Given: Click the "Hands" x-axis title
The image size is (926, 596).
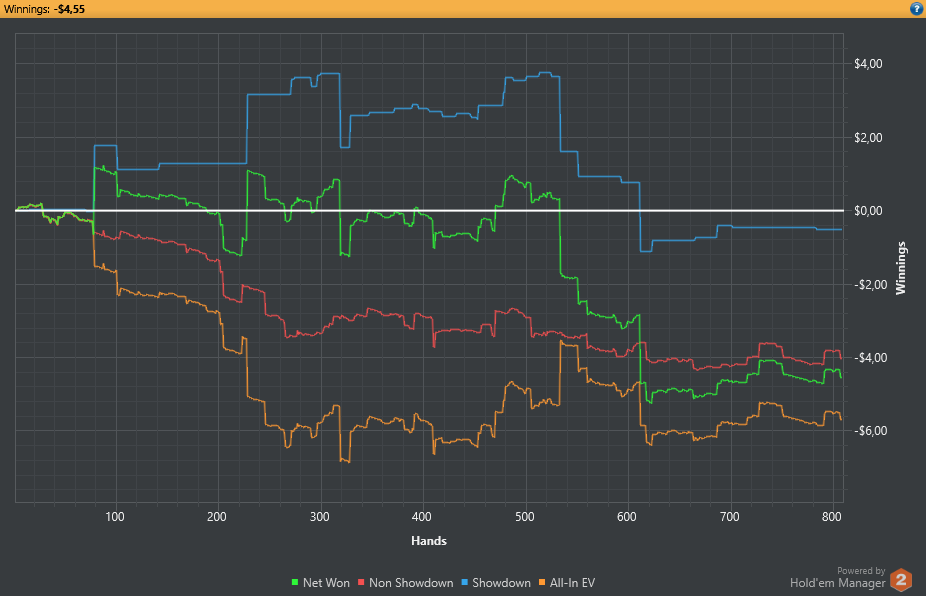Looking at the screenshot, I should pyautogui.click(x=429, y=540).
